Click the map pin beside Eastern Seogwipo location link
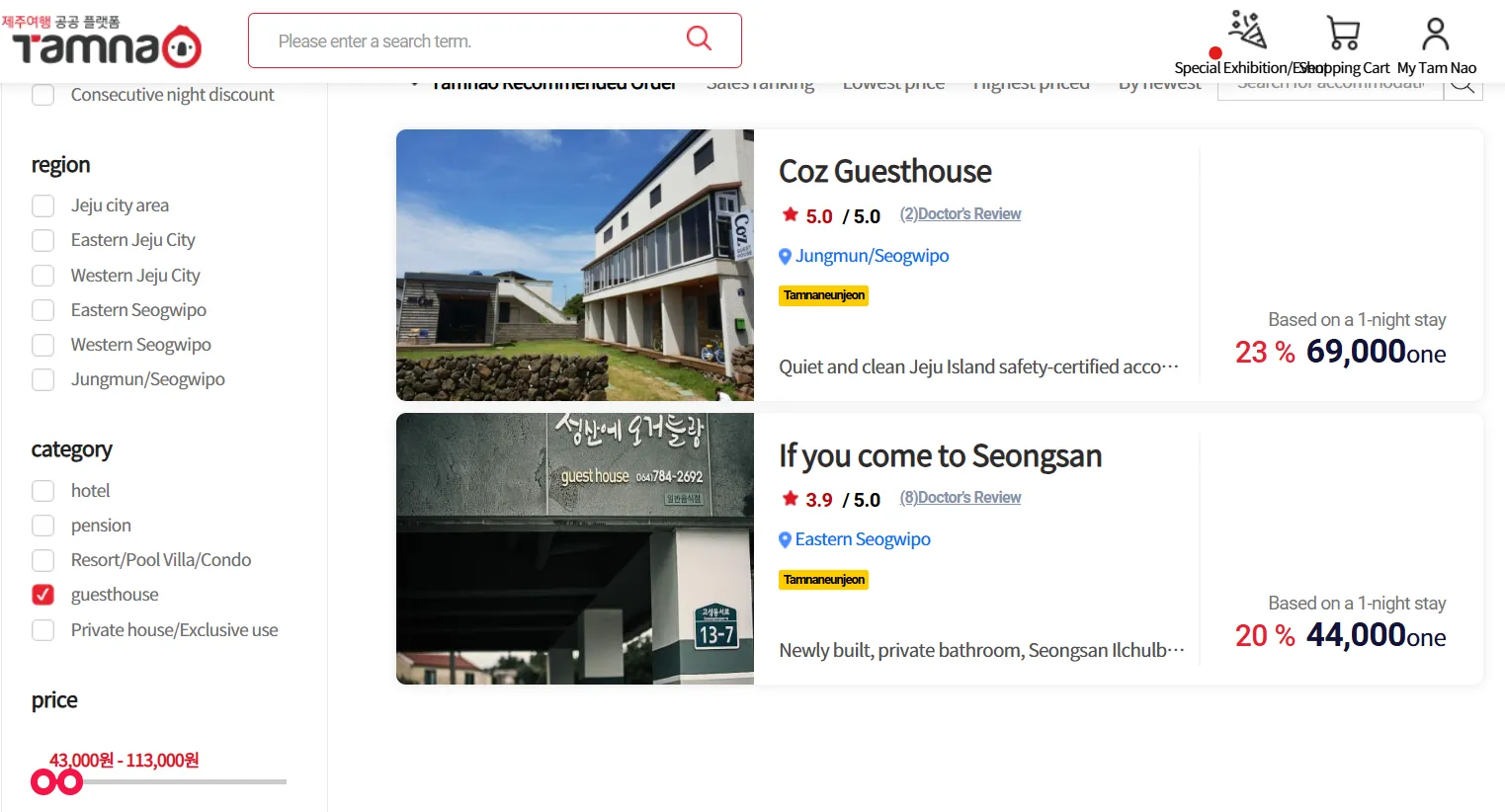Image resolution: width=1505 pixels, height=812 pixels. [x=785, y=540]
